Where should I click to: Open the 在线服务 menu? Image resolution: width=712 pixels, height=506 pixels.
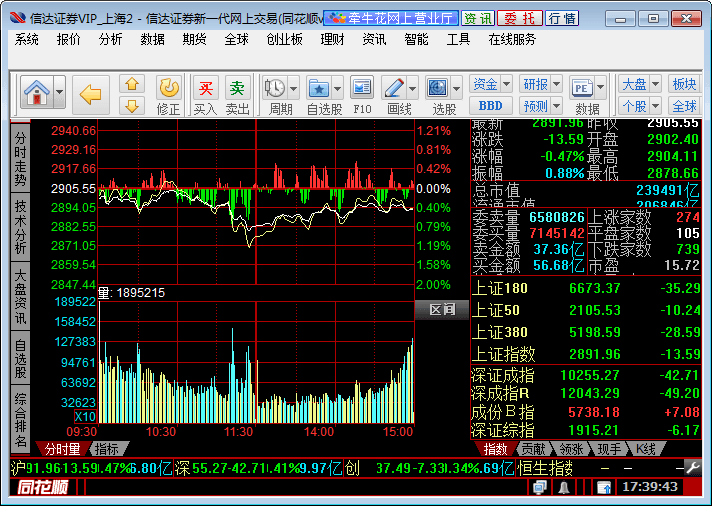pos(512,40)
